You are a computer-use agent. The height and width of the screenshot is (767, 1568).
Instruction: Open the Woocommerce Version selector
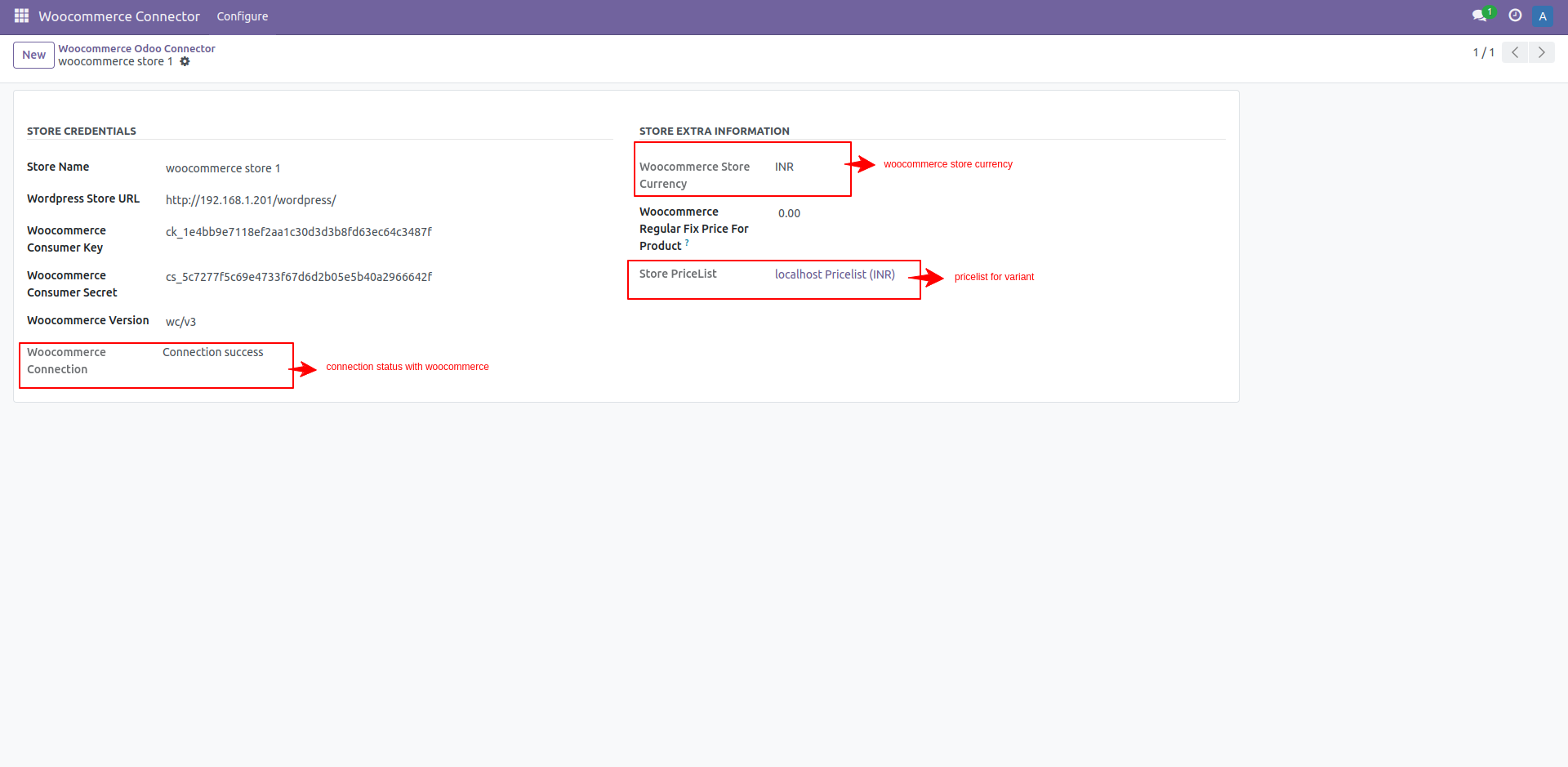[x=180, y=321]
